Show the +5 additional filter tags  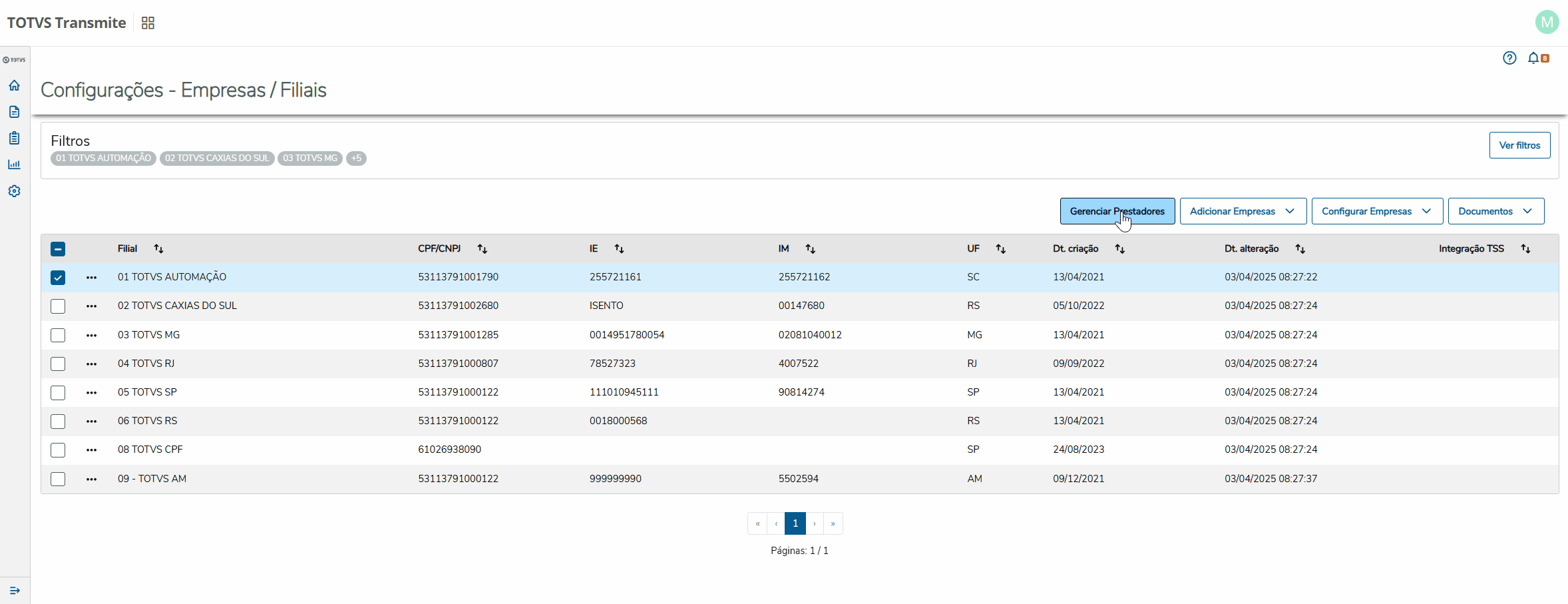tap(356, 158)
